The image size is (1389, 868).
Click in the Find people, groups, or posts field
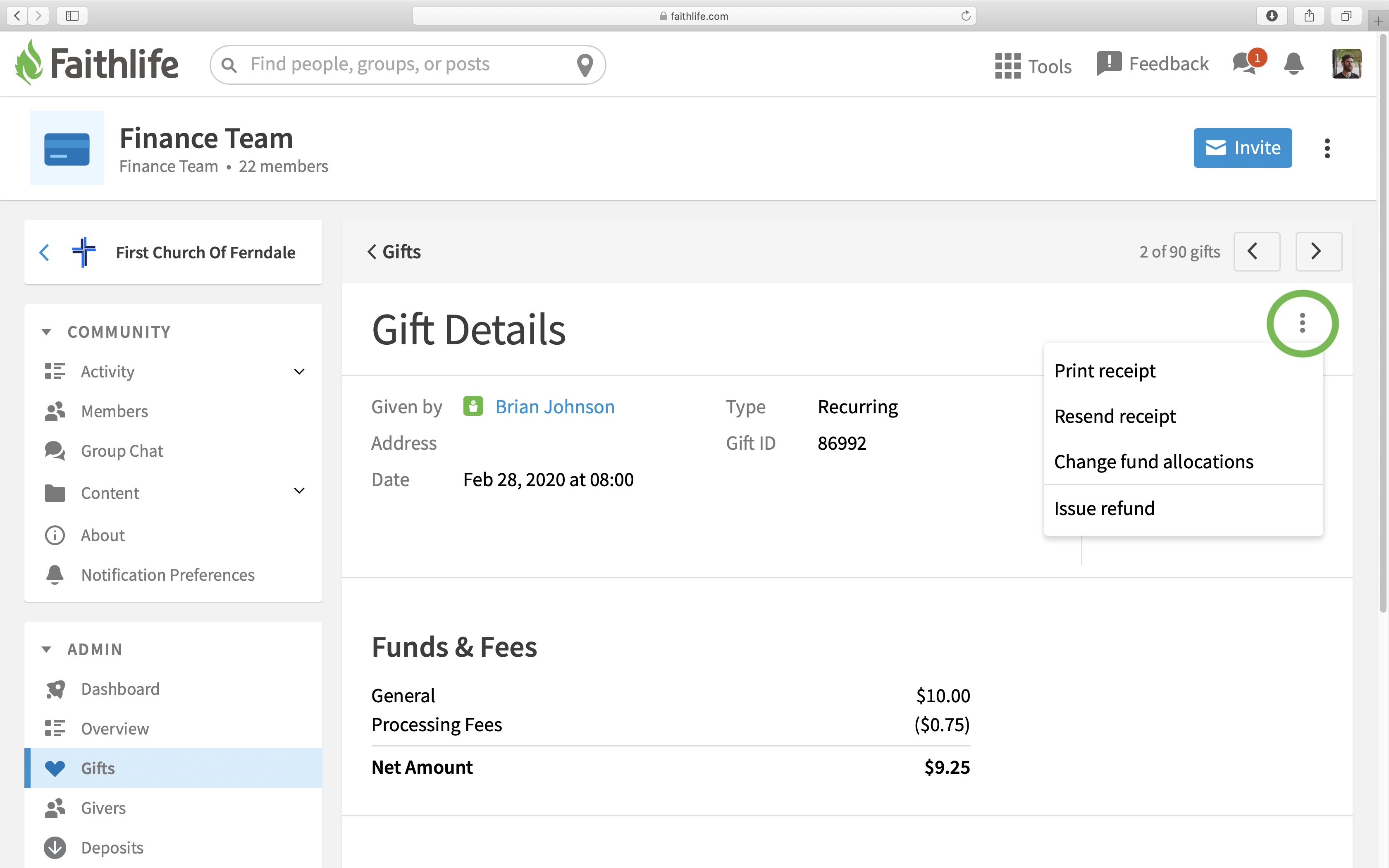(409, 64)
